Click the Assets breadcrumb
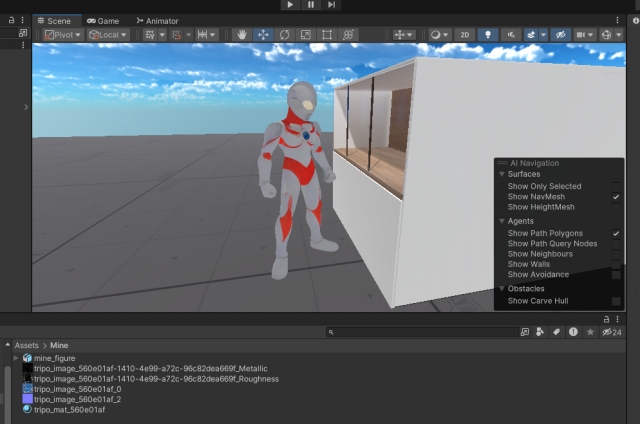This screenshot has height=424, width=640. [x=27, y=345]
